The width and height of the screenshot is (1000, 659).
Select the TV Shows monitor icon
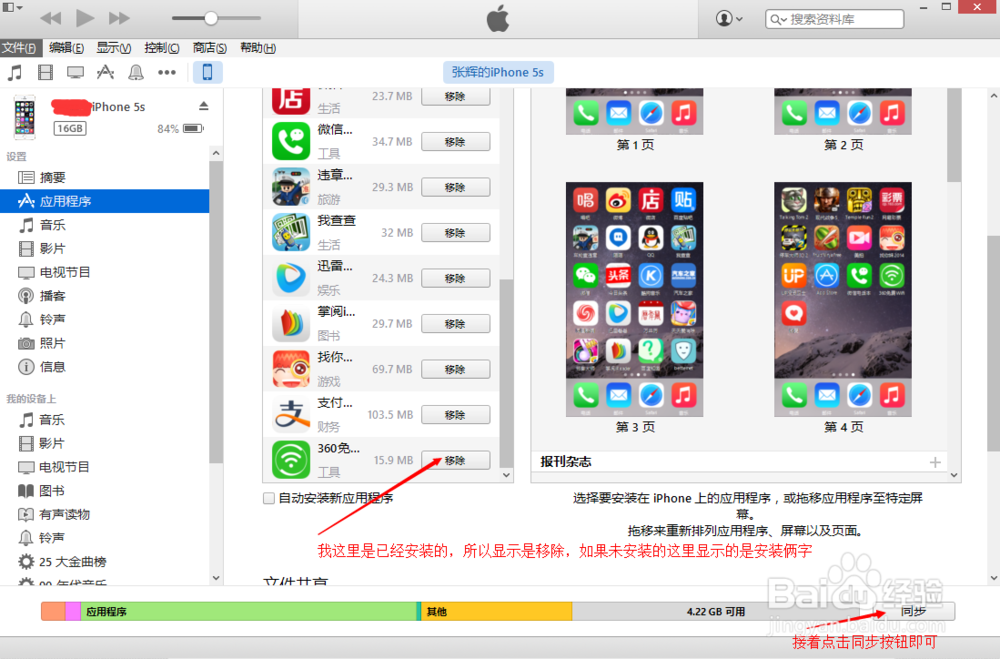click(x=74, y=71)
